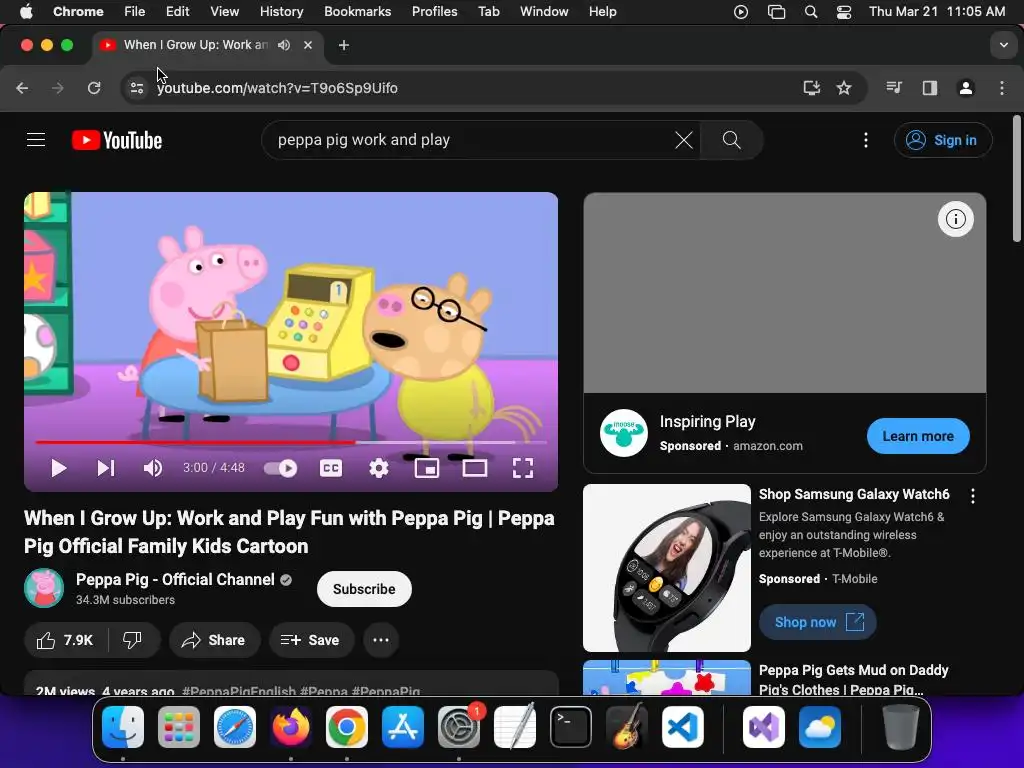Click the #PeppaPigEnglish hashtag
The height and width of the screenshot is (768, 1024).
(239, 690)
